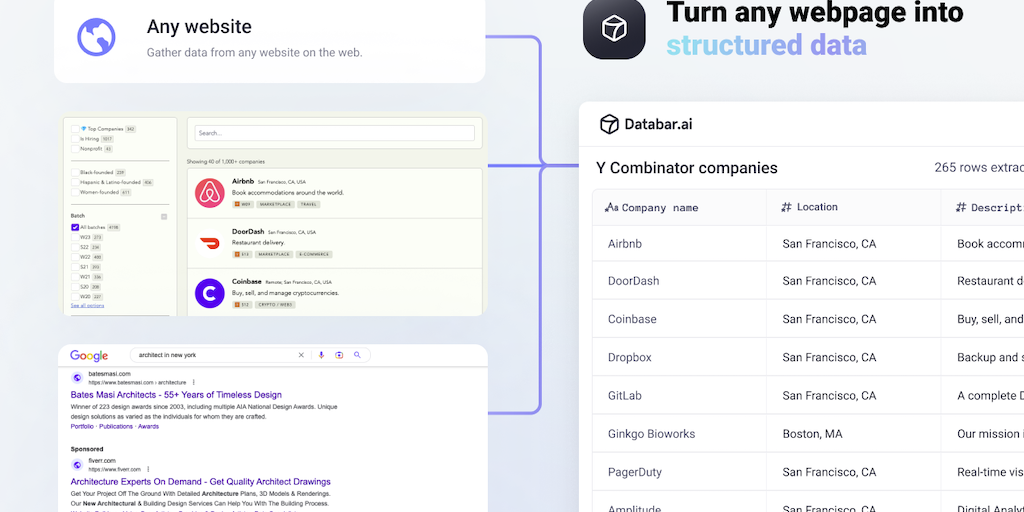This screenshot has height=512, width=1024.
Task: Select the PagerDuty cell in table
Action: pos(679,472)
